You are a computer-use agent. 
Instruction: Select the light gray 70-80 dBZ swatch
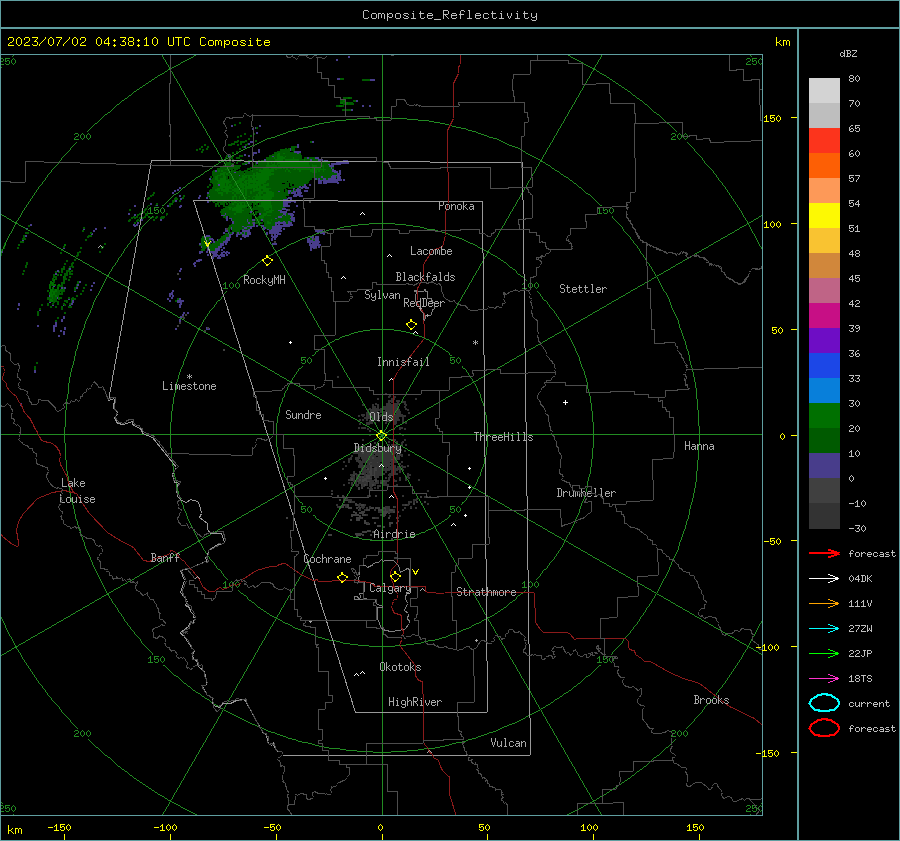(824, 91)
